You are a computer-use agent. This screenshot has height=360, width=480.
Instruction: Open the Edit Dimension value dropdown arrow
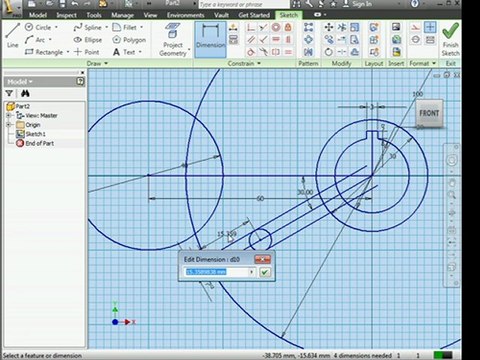252,272
